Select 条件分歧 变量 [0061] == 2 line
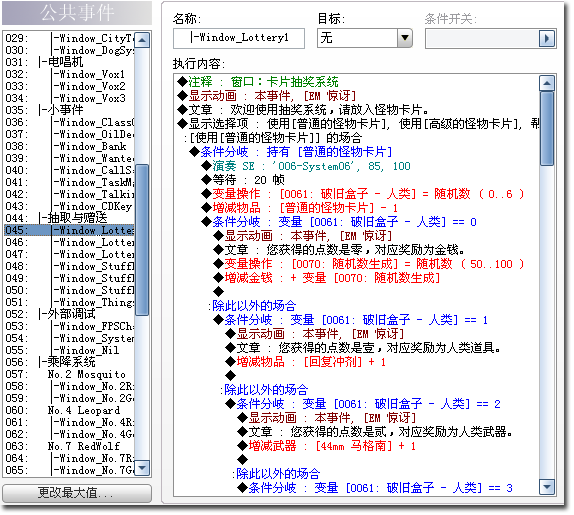The image size is (574, 515). (363, 404)
